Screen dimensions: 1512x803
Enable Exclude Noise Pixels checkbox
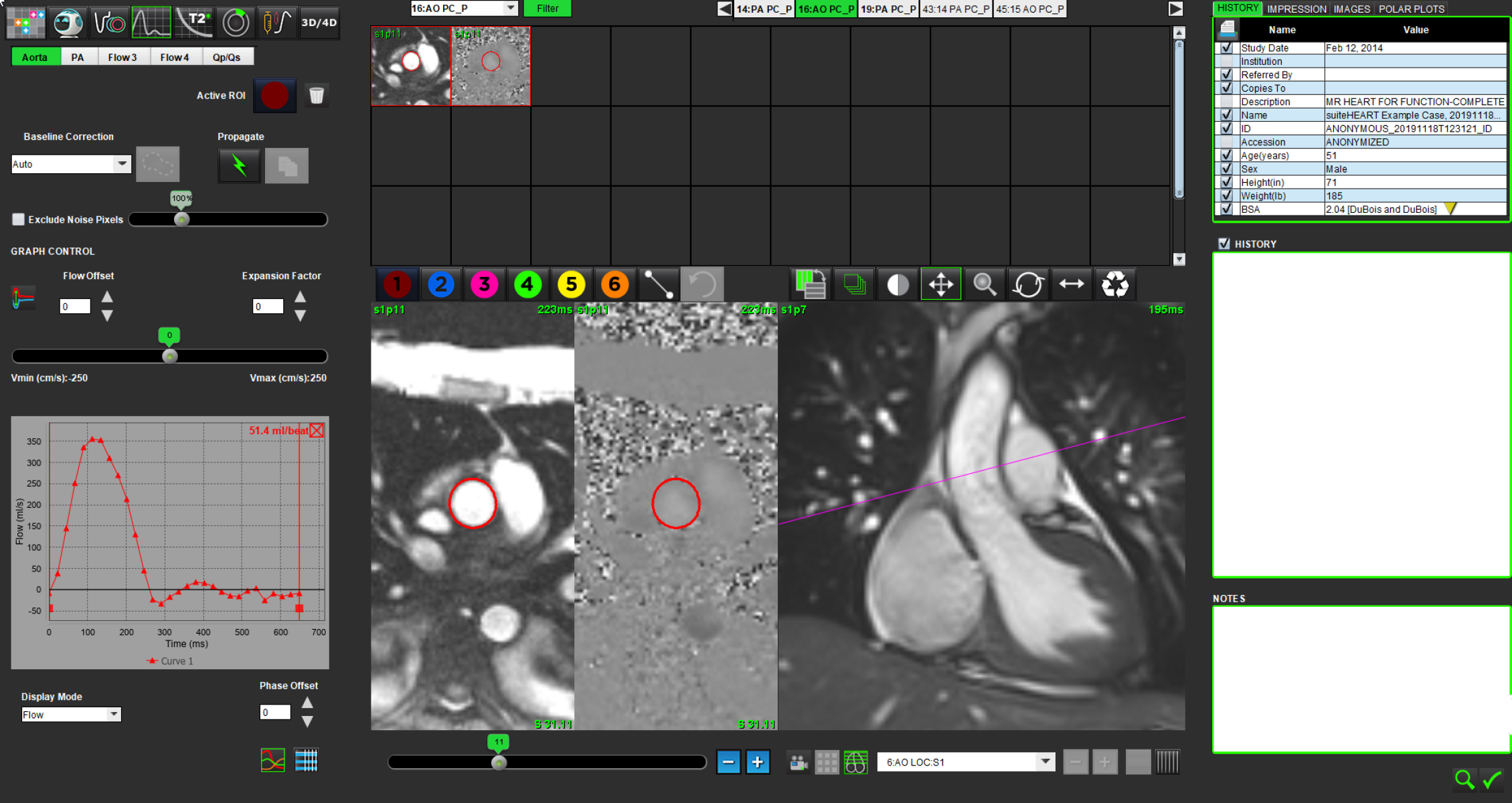(19, 219)
